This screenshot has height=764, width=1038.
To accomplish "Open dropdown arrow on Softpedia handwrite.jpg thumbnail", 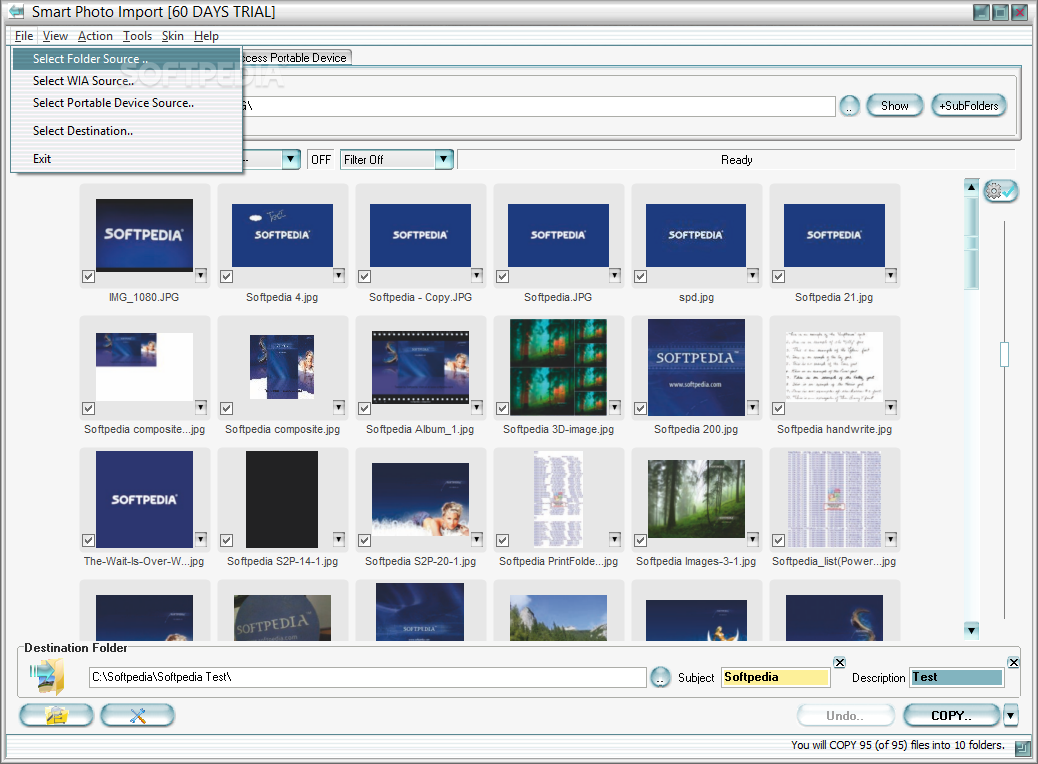I will click(x=891, y=406).
